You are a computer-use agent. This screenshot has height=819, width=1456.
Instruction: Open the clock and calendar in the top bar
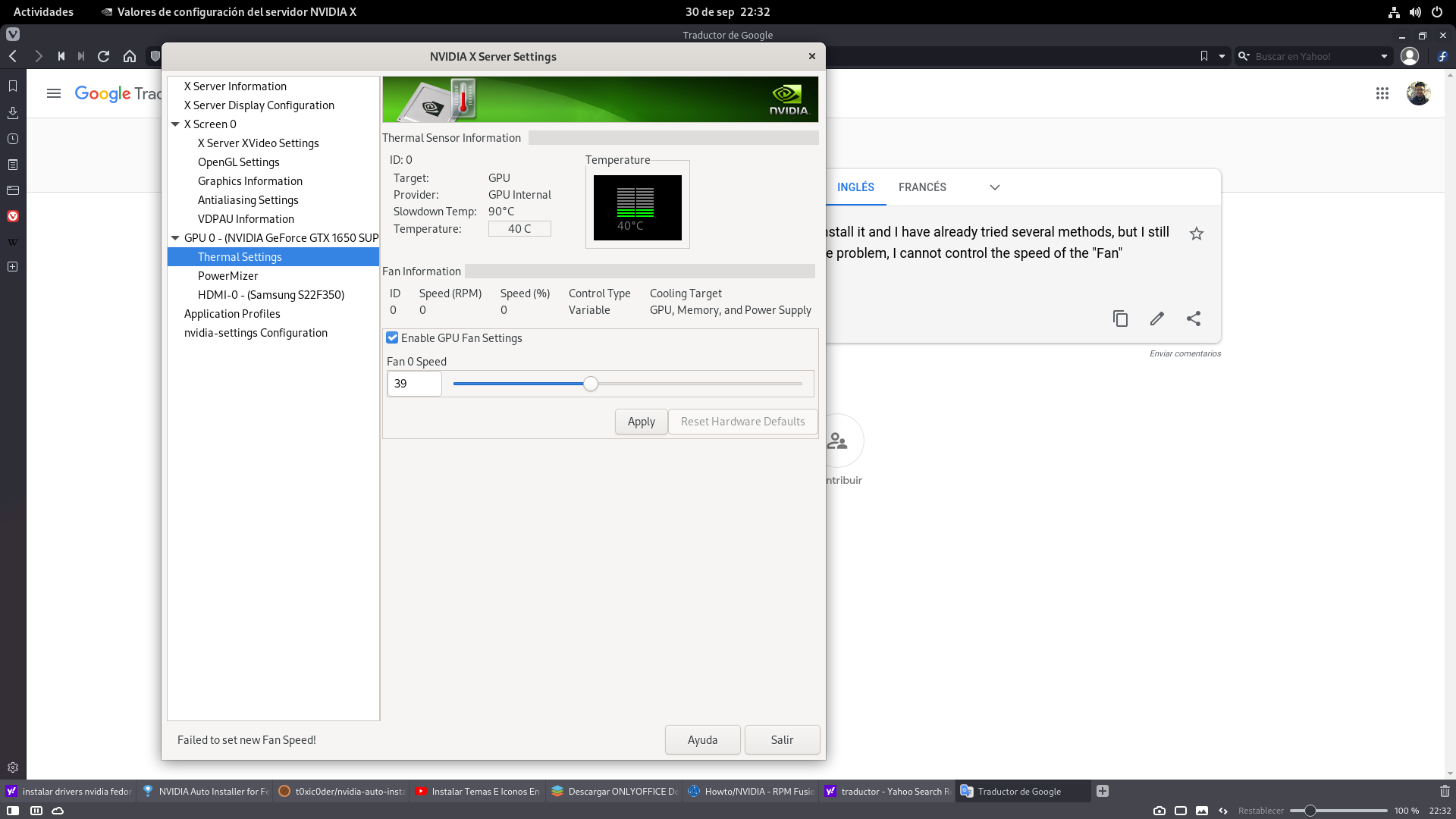727,11
